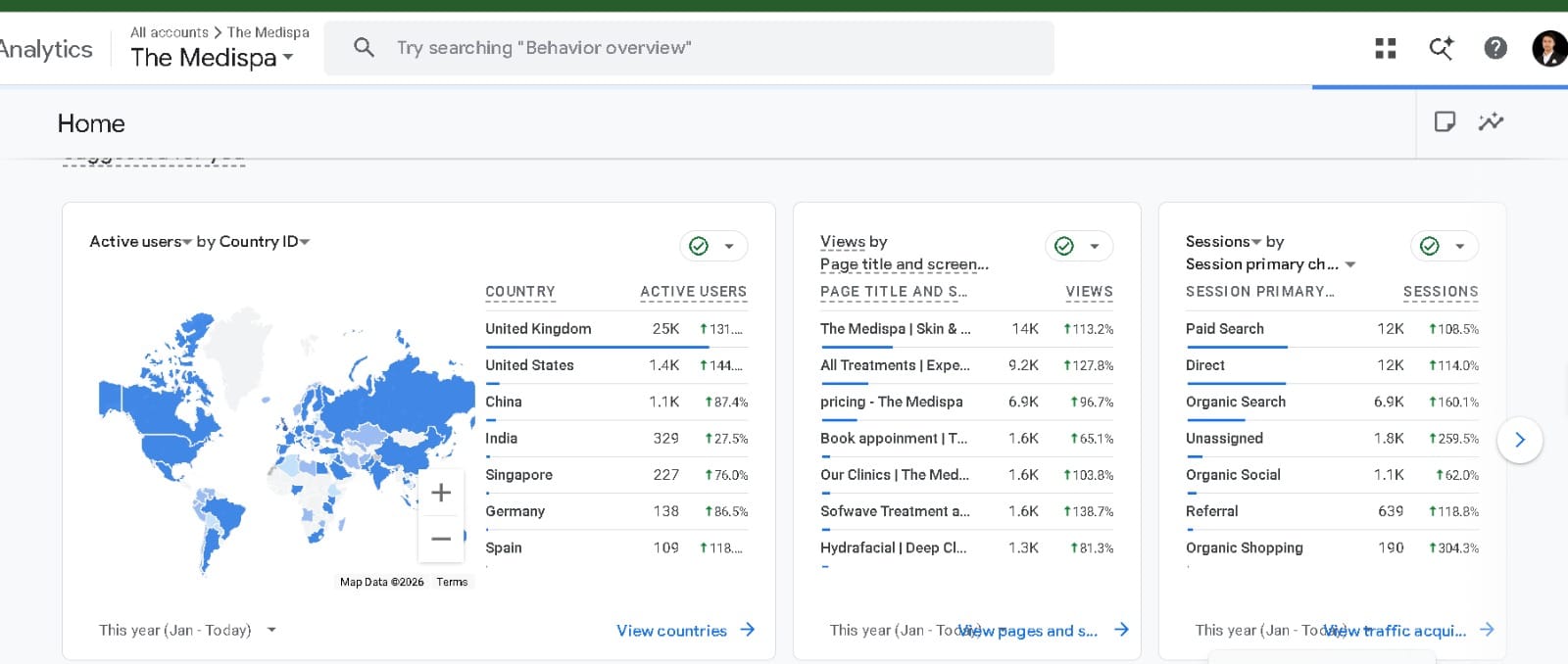Screen dimensions: 1568x664
Task: Open the help question mark icon
Action: coord(1495,47)
